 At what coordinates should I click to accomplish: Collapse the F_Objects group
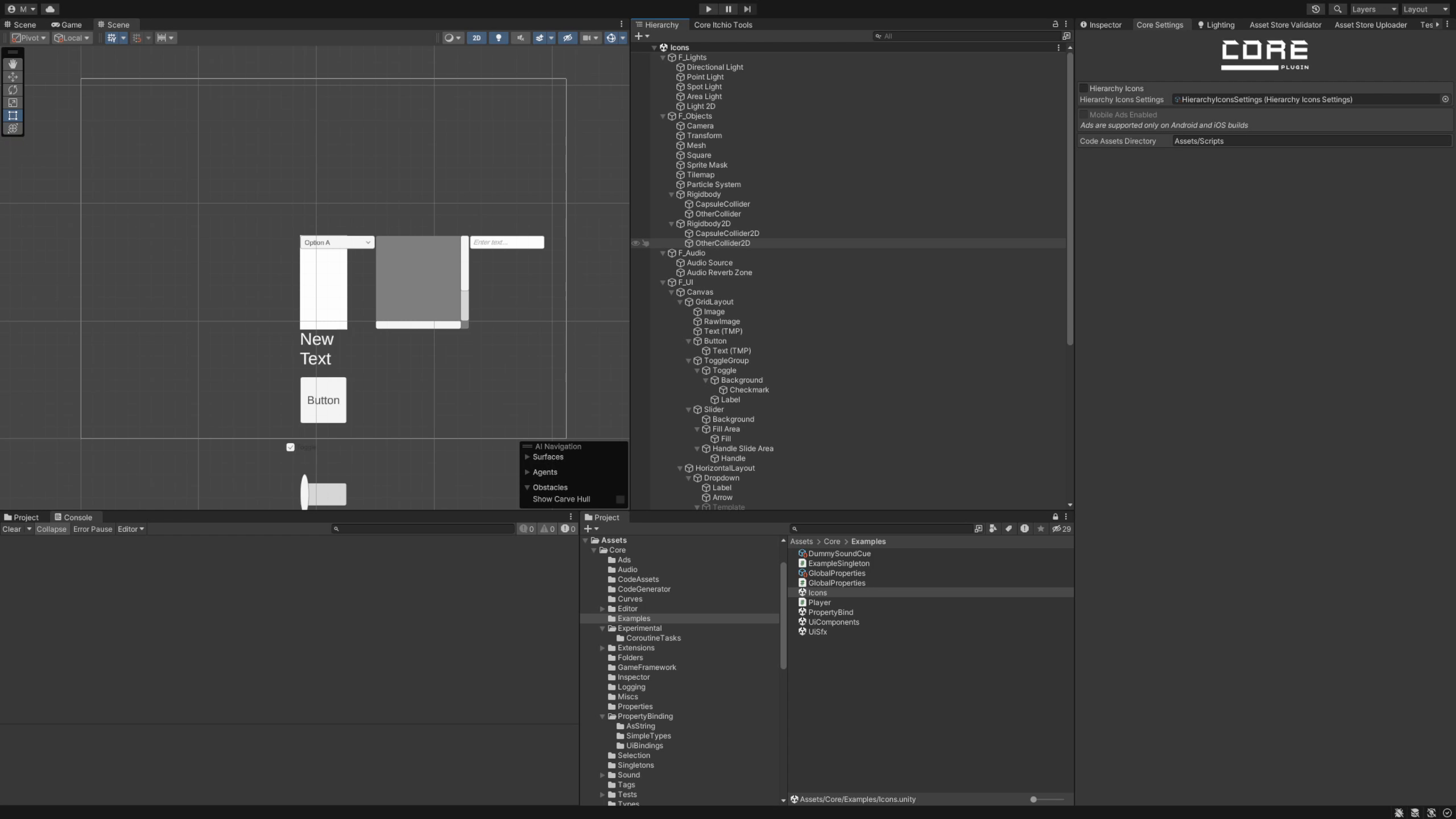[663, 116]
